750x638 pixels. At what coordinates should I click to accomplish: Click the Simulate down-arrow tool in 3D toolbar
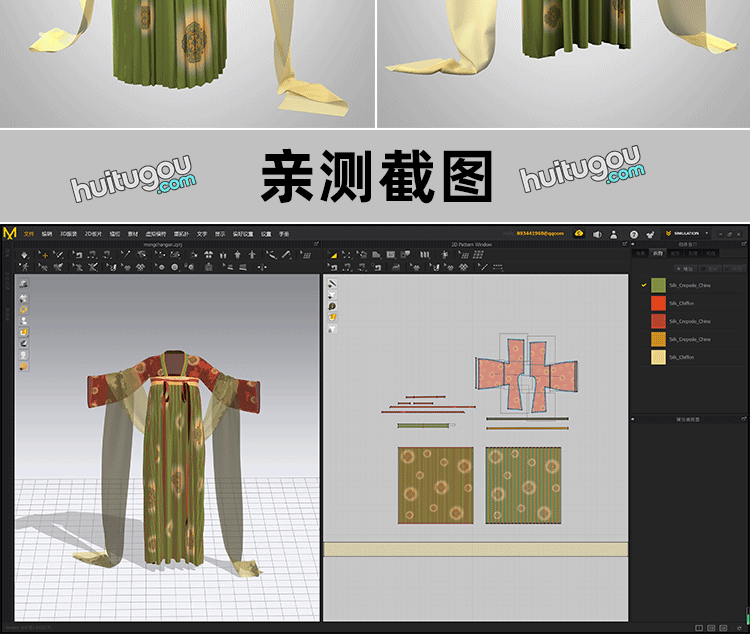(24, 254)
